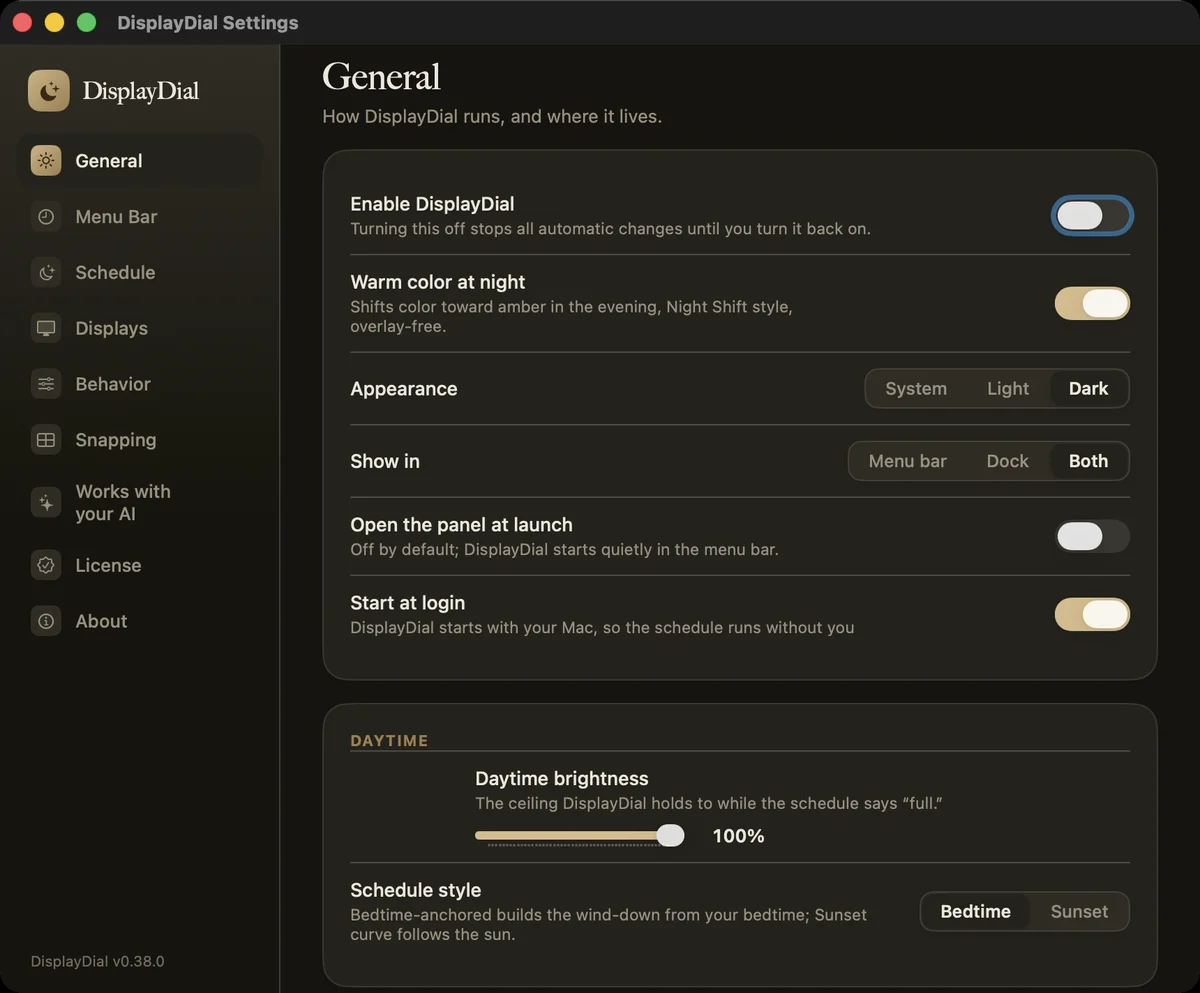Image resolution: width=1200 pixels, height=993 pixels.
Task: Click the yellow minimize window button
Action: (55, 22)
